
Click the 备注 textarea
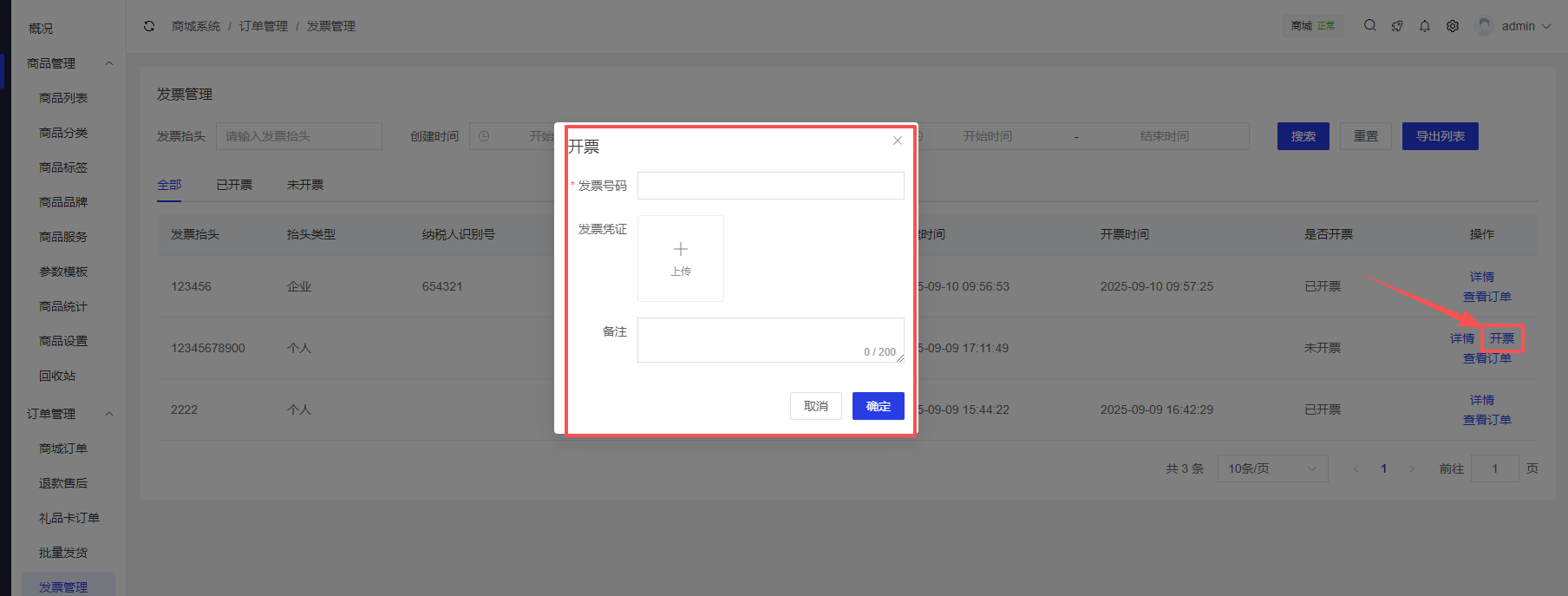[770, 339]
